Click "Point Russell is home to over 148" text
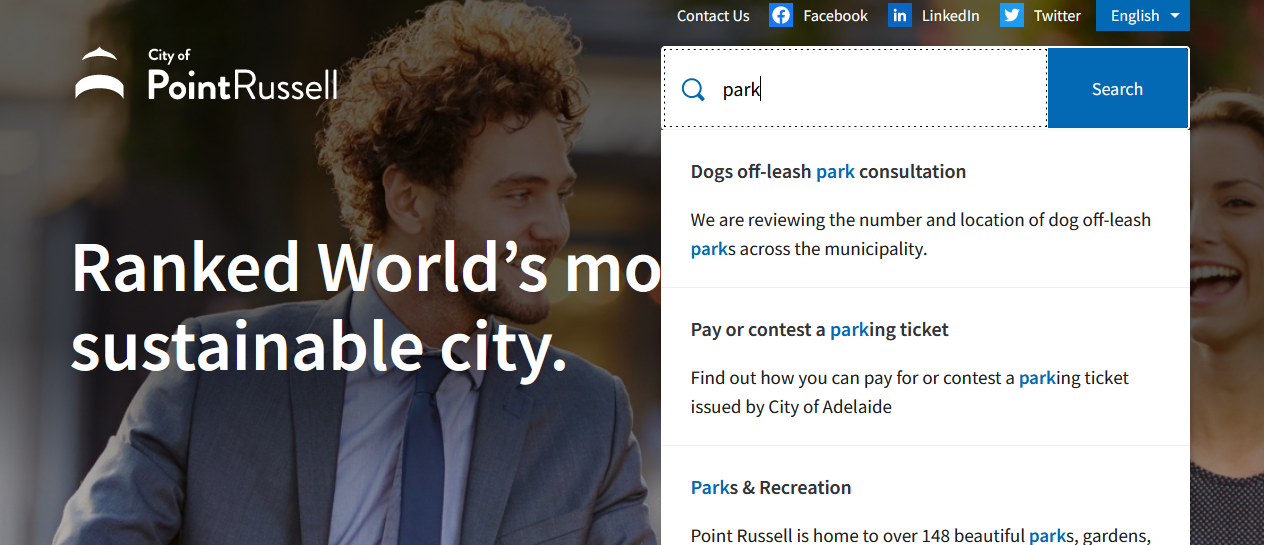This screenshot has width=1264, height=545. click(921, 535)
